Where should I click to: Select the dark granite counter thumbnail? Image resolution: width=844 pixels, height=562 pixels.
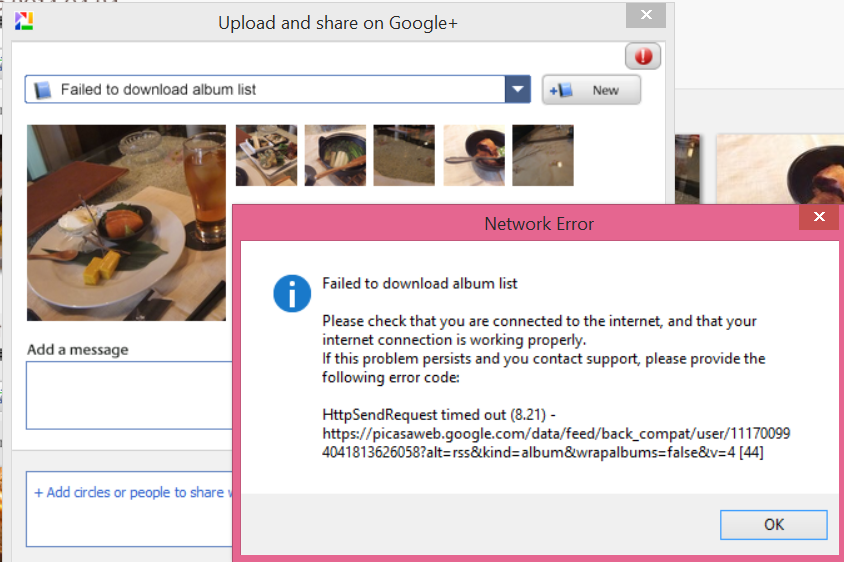404,156
